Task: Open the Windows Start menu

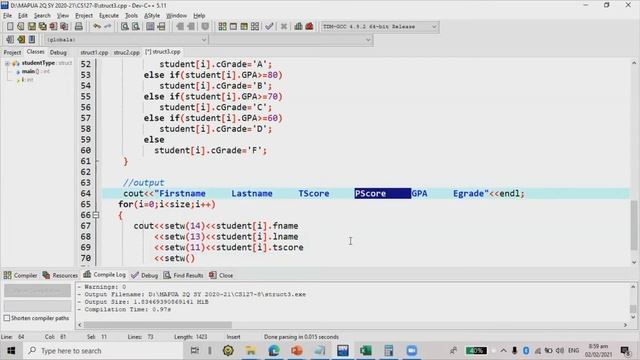Action: click(11, 351)
